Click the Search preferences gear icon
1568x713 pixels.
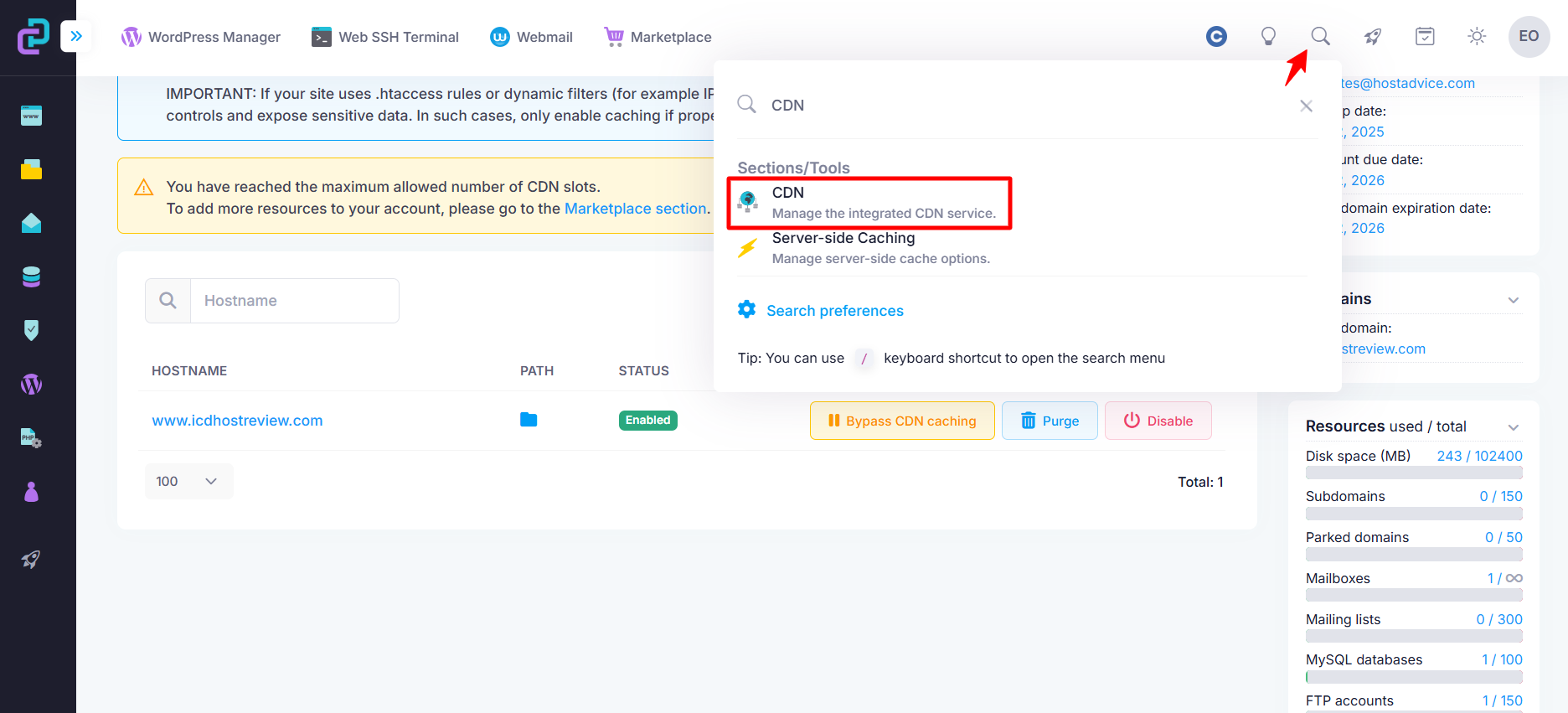[x=746, y=309]
